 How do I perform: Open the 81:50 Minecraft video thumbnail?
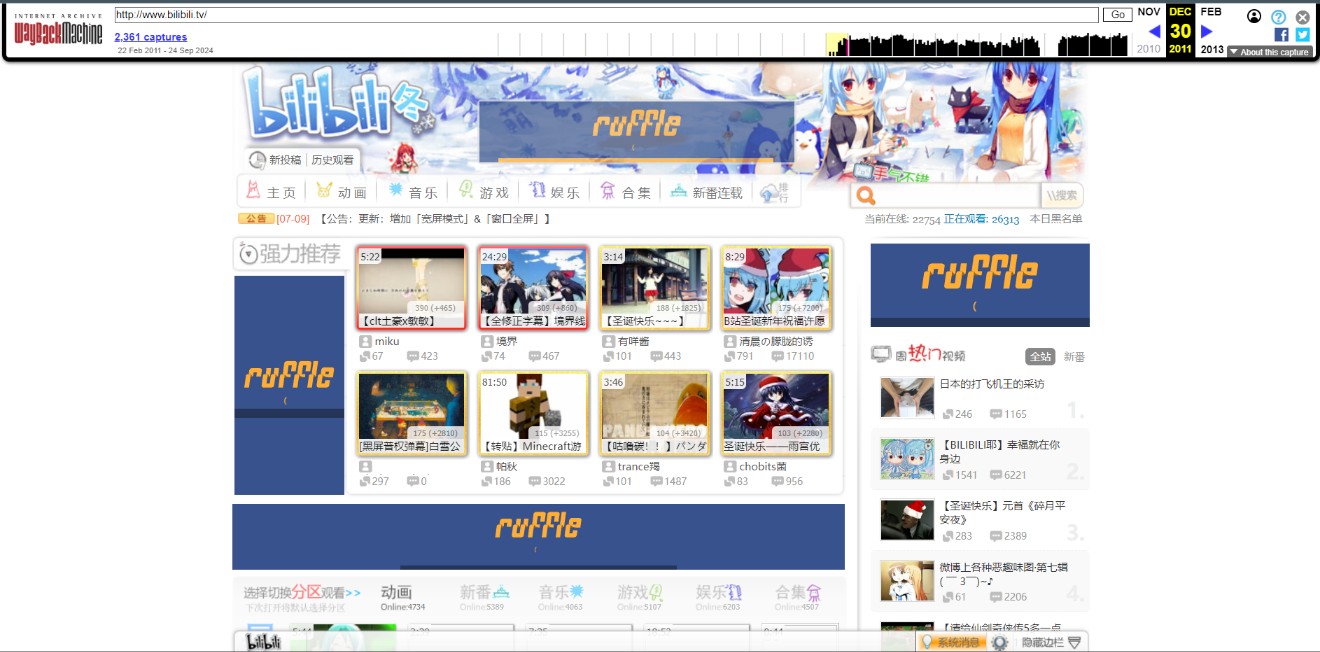(x=533, y=413)
